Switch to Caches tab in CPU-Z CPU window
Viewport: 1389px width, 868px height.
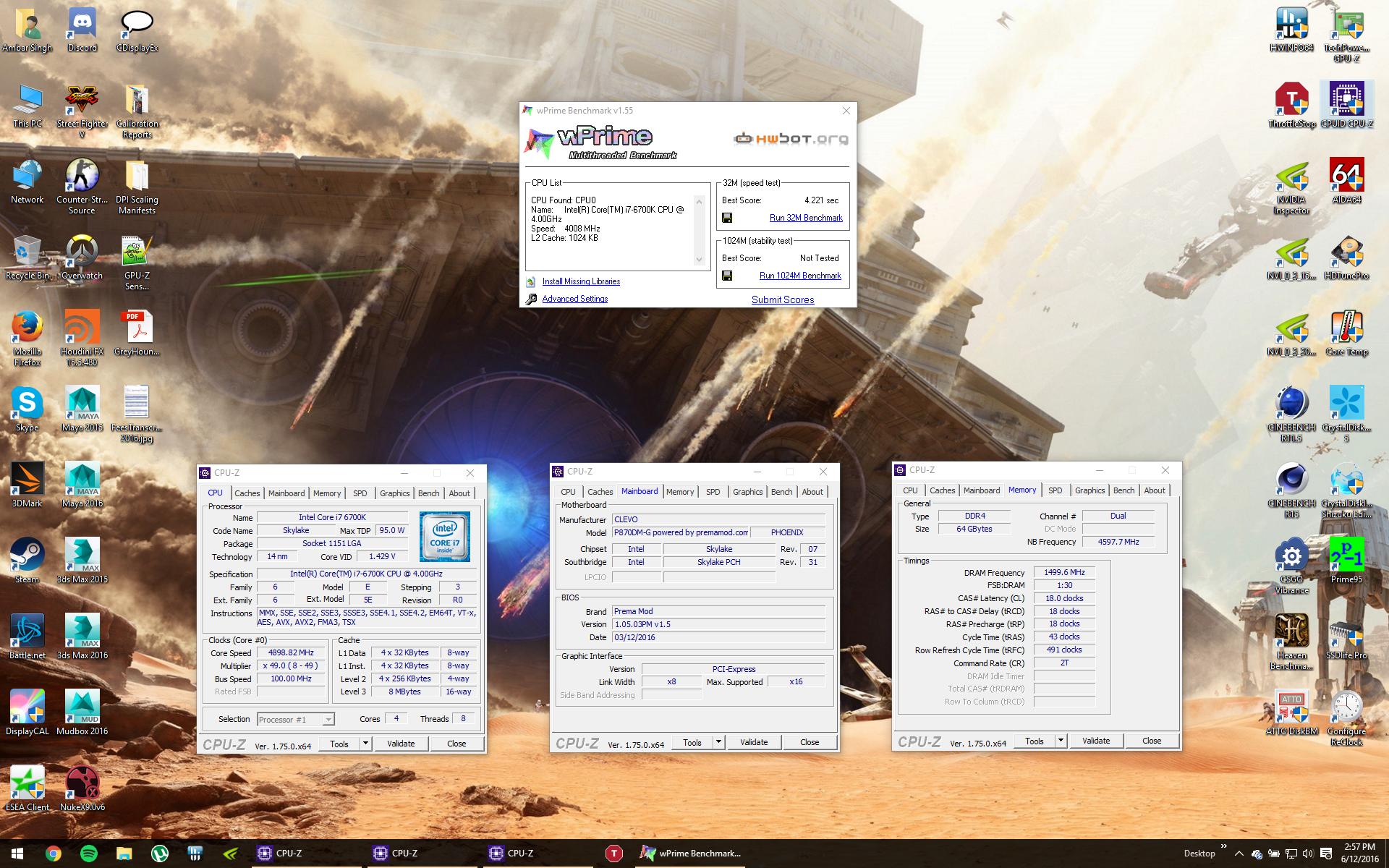(x=247, y=493)
